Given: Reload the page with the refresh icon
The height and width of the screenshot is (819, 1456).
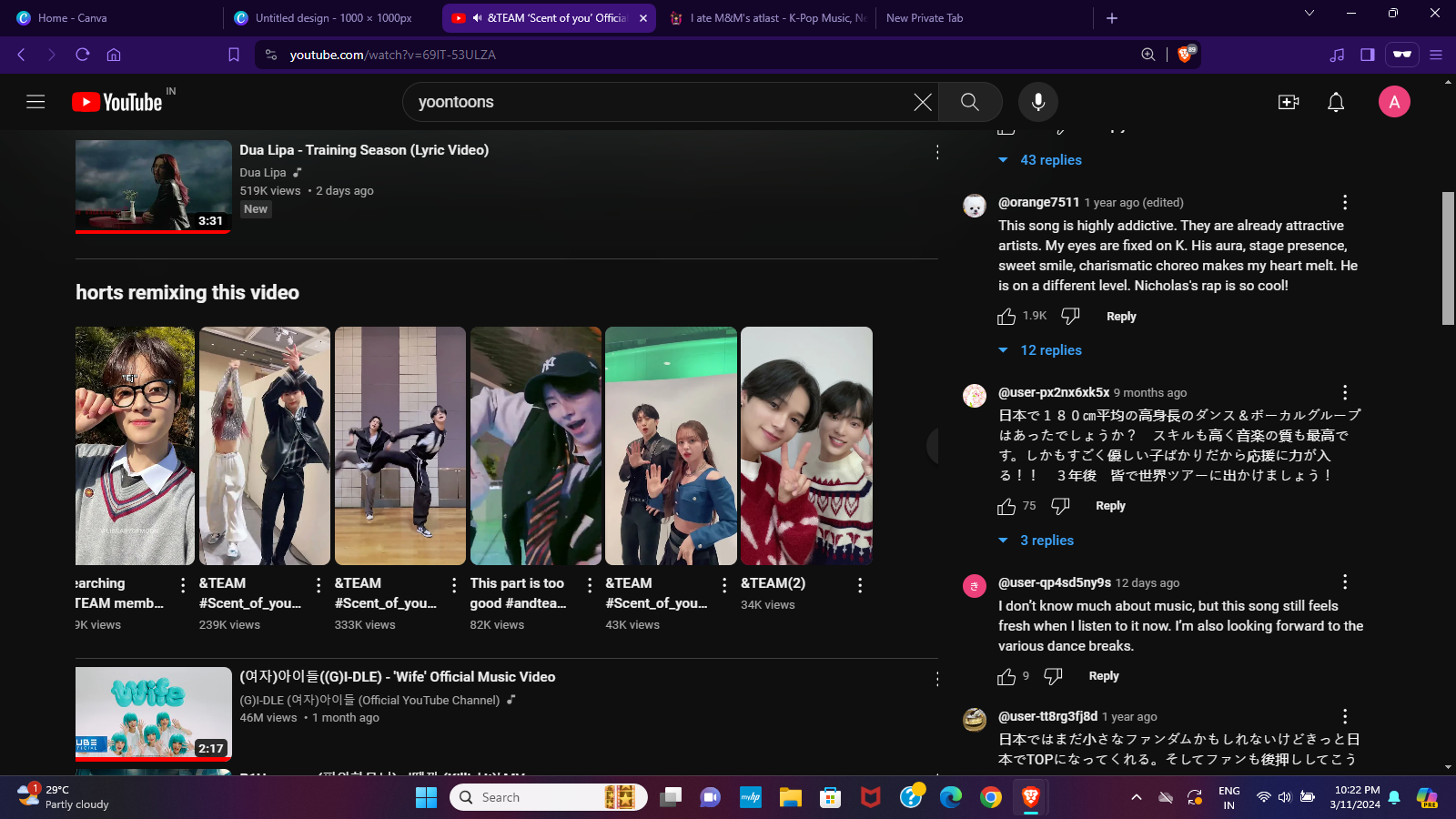Looking at the screenshot, I should (83, 55).
